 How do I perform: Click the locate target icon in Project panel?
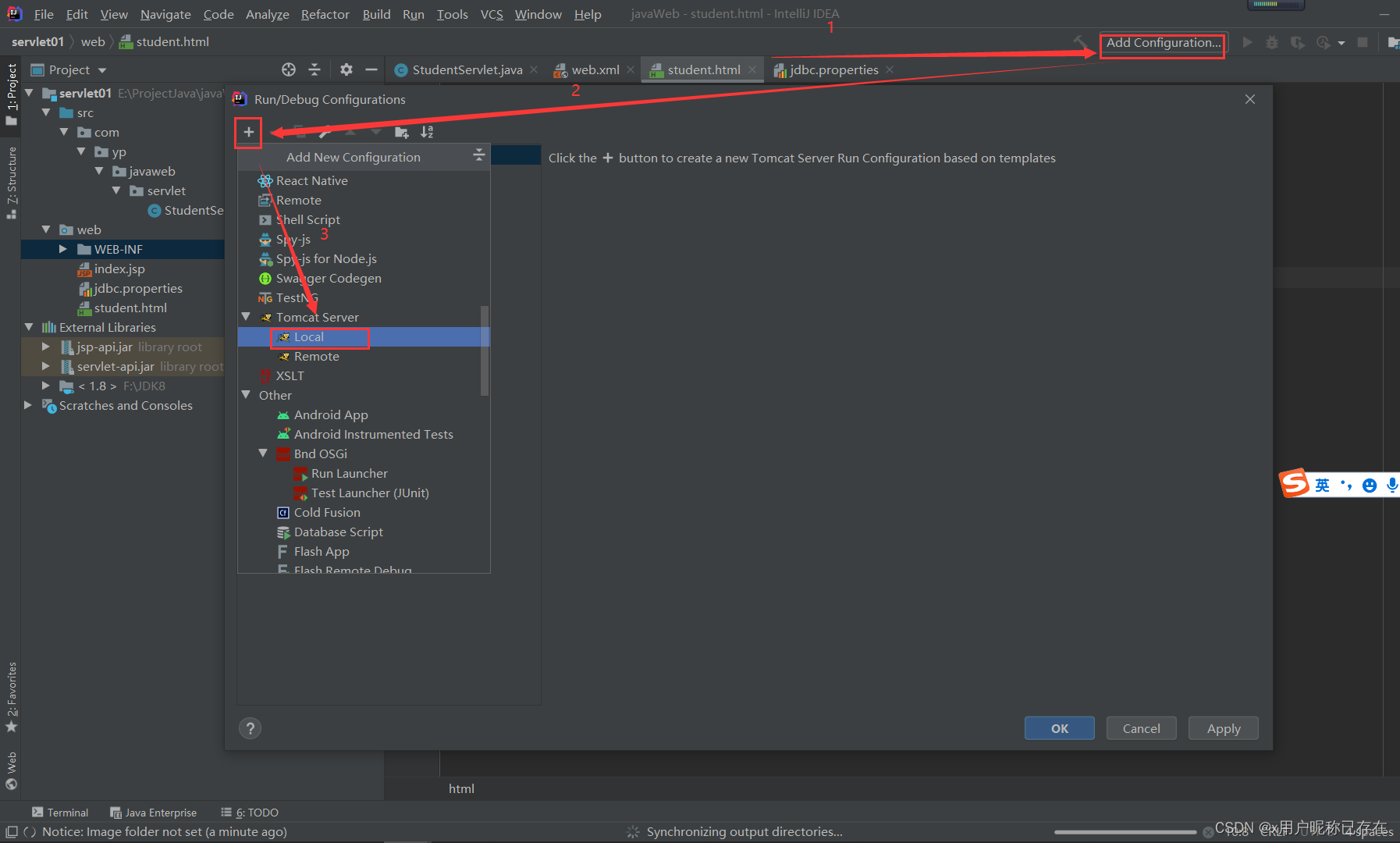[289, 69]
